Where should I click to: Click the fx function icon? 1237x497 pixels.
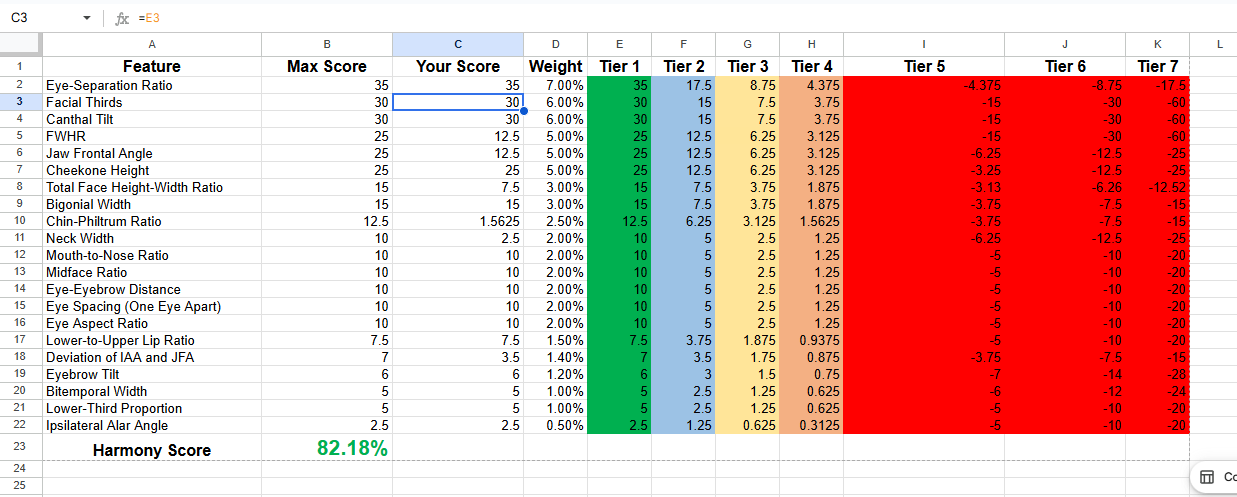coord(122,18)
